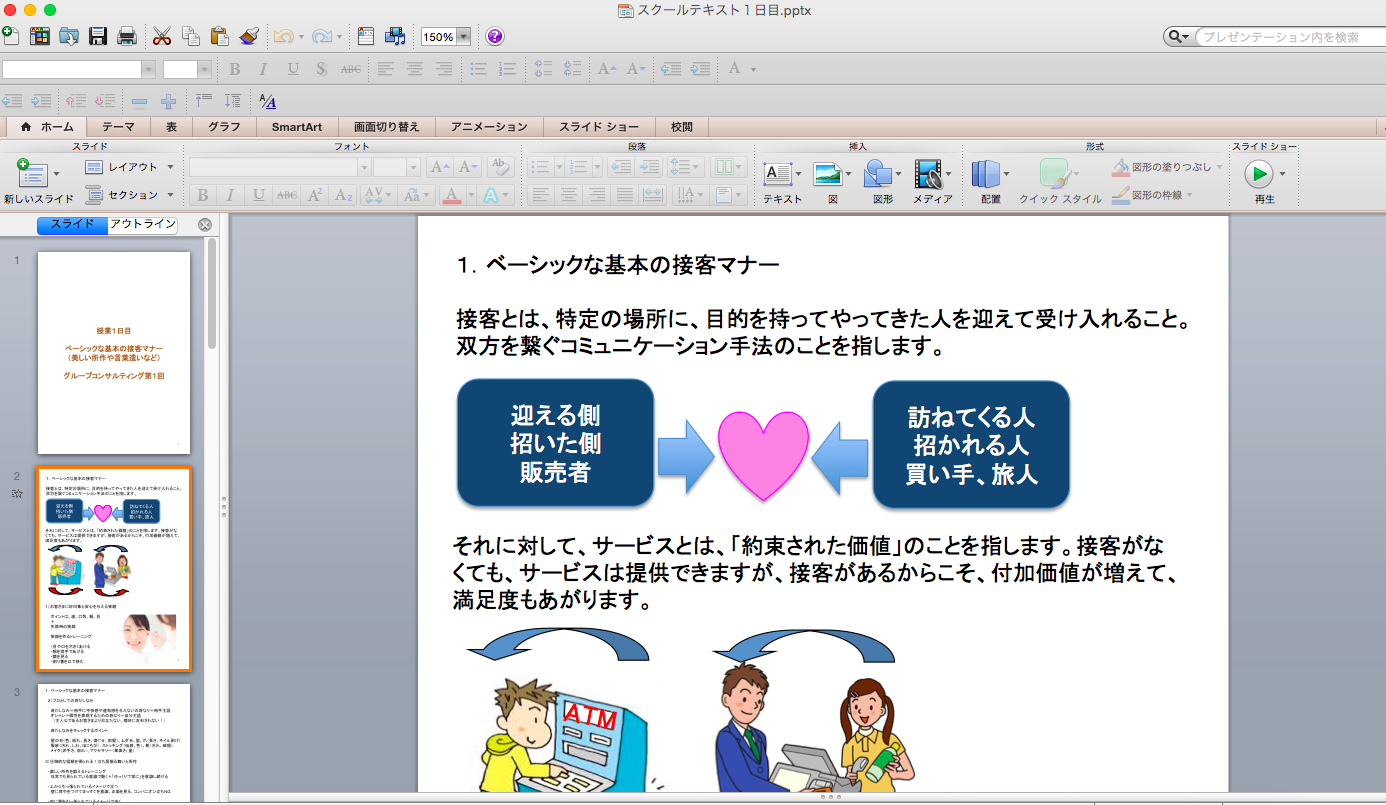1386x805 pixels.
Task: Open the 図形の塗りつぶし shape fill dropdown
Action: [x=1217, y=167]
